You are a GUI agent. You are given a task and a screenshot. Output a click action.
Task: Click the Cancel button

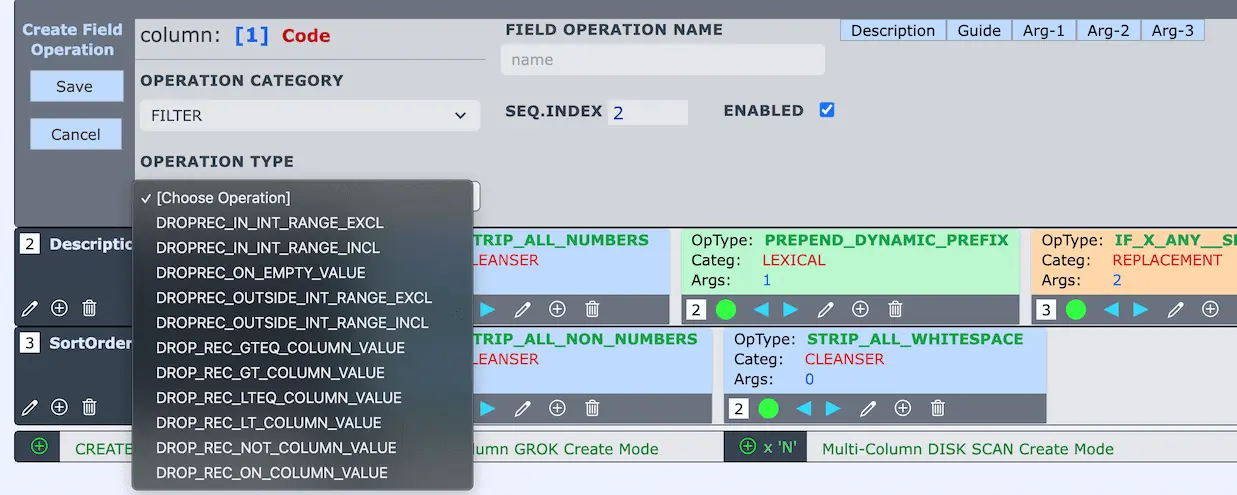pyautogui.click(x=76, y=134)
